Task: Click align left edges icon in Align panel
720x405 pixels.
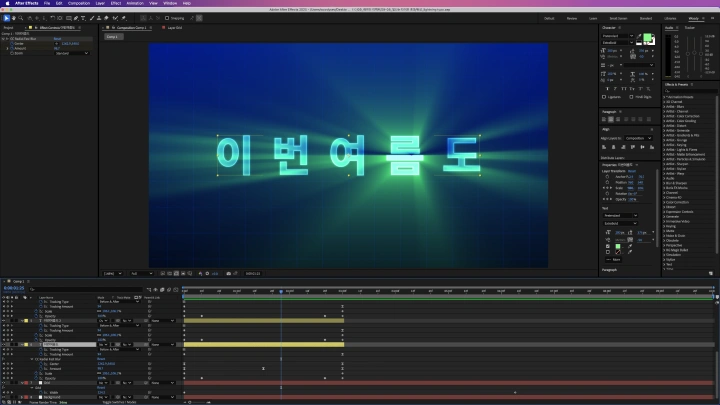Action: (x=604, y=147)
